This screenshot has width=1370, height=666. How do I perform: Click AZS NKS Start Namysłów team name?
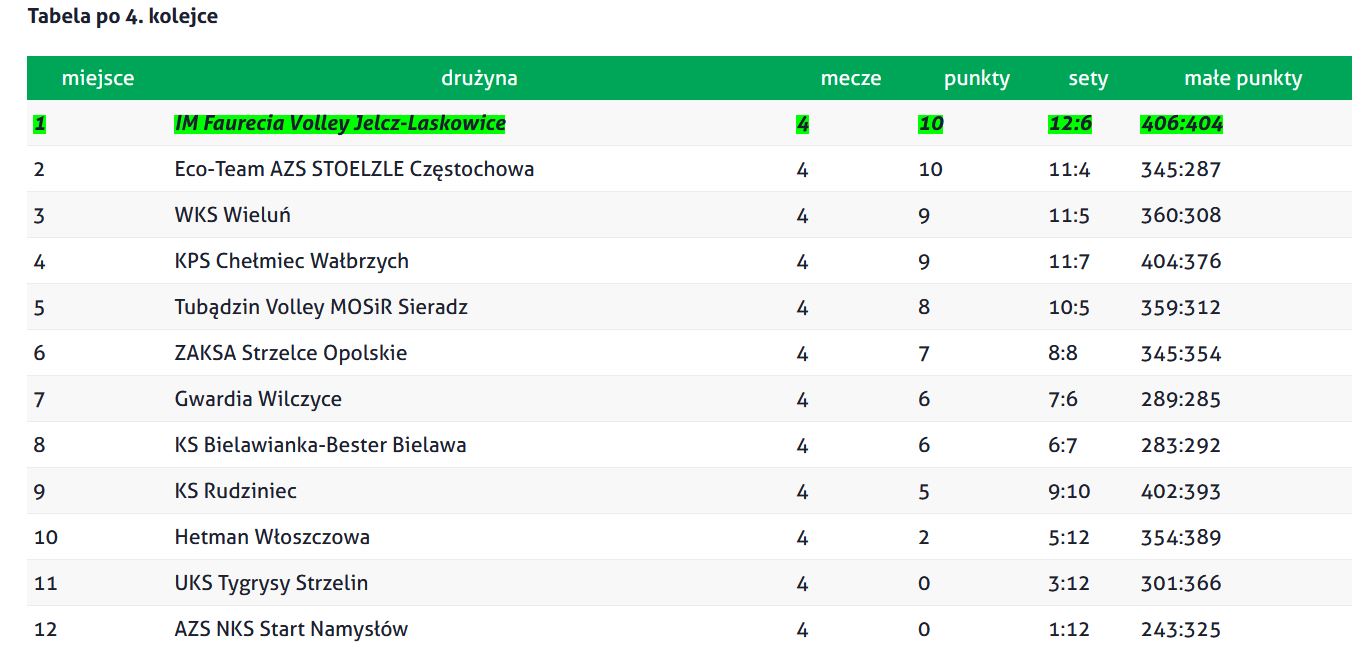291,629
